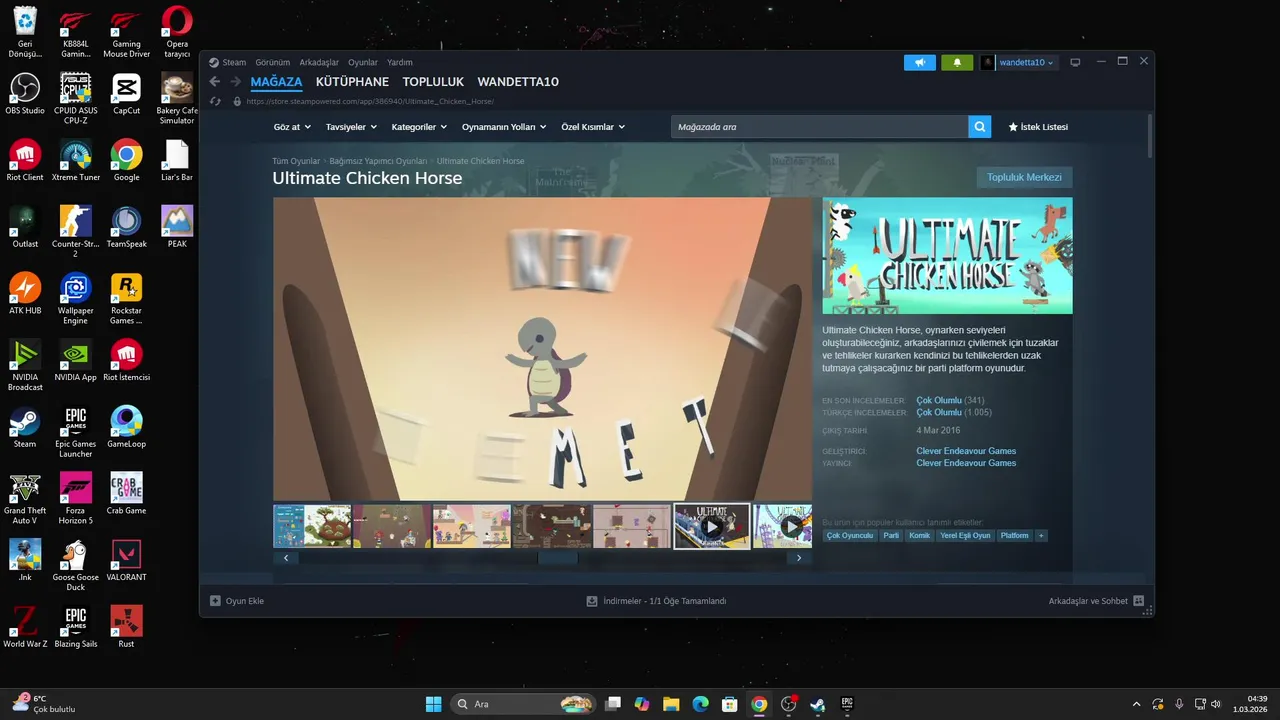Select the selected trailer video thumbnail
The width and height of the screenshot is (1280, 720).
pos(712,526)
